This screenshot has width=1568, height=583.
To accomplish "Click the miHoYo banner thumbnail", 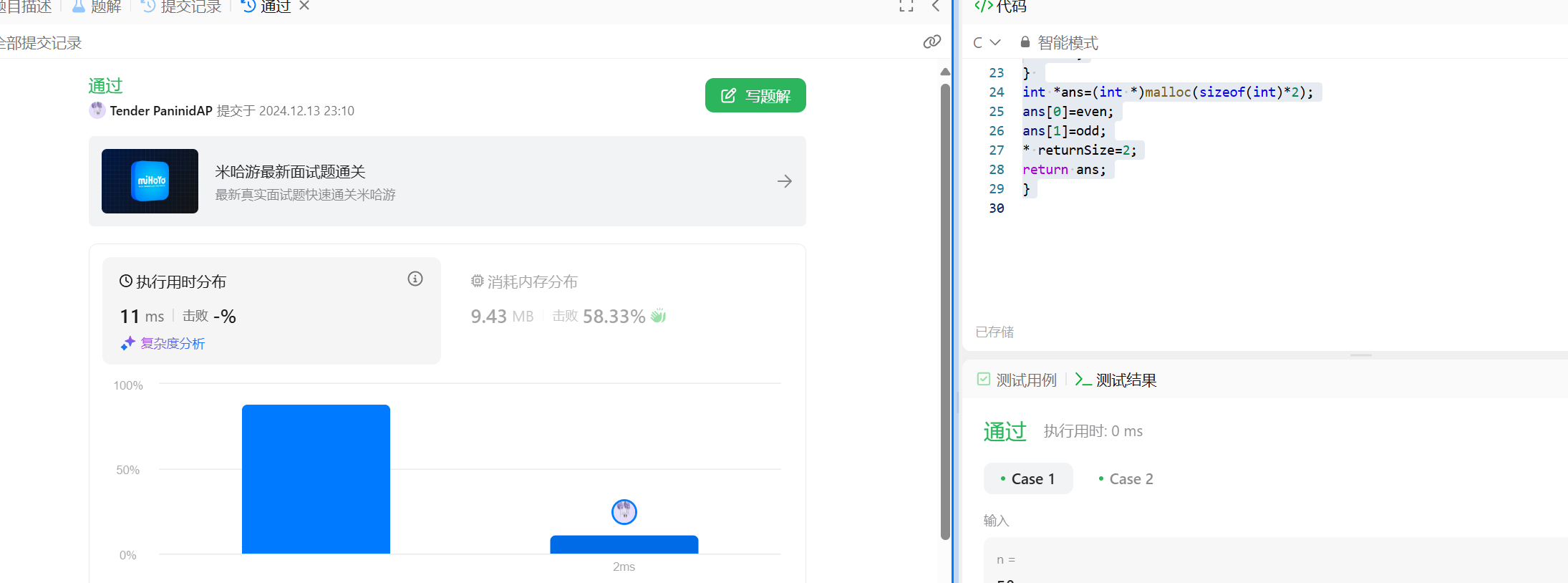I will click(150, 181).
